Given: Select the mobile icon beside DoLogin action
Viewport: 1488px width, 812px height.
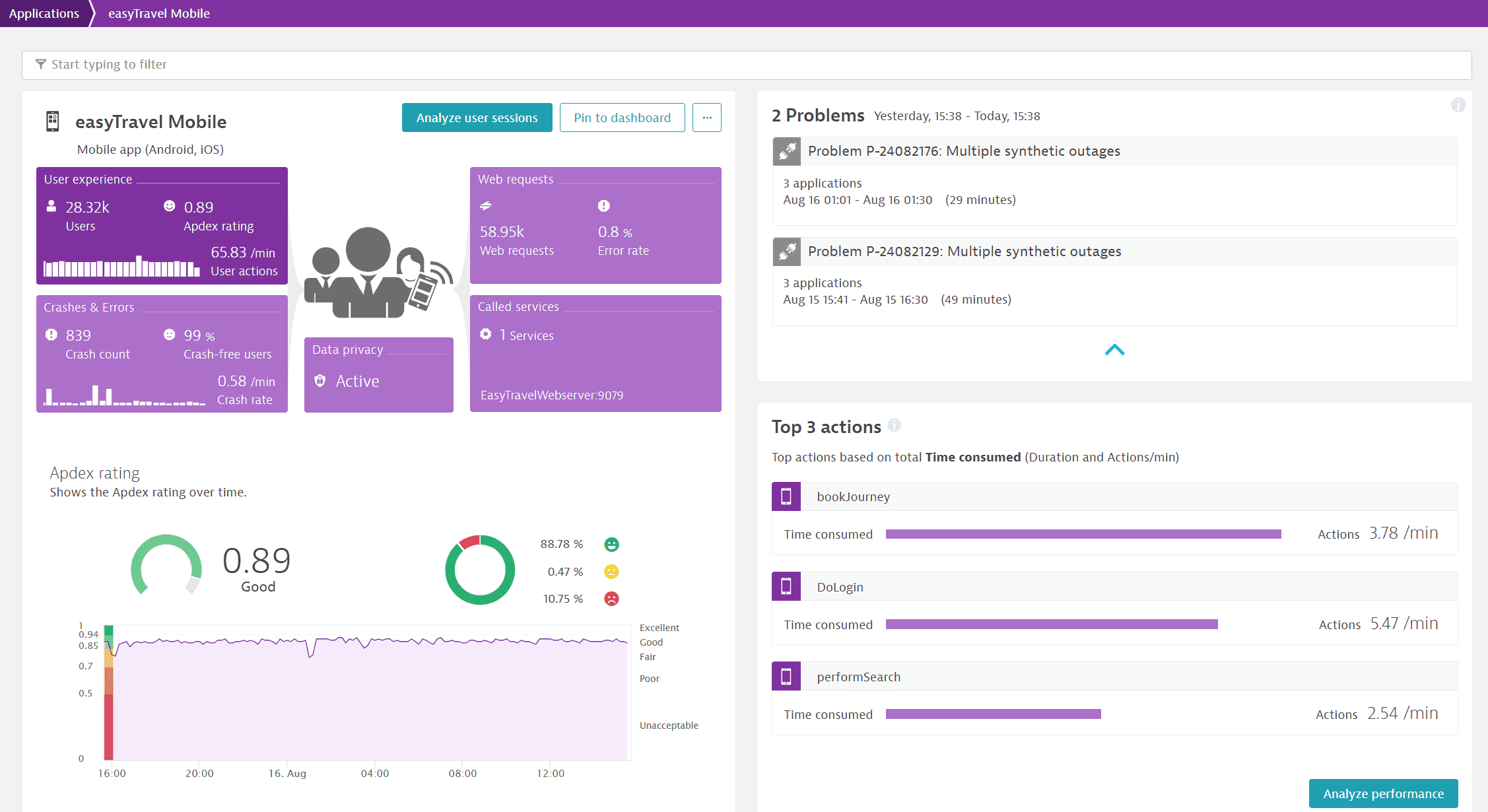Looking at the screenshot, I should click(786, 586).
